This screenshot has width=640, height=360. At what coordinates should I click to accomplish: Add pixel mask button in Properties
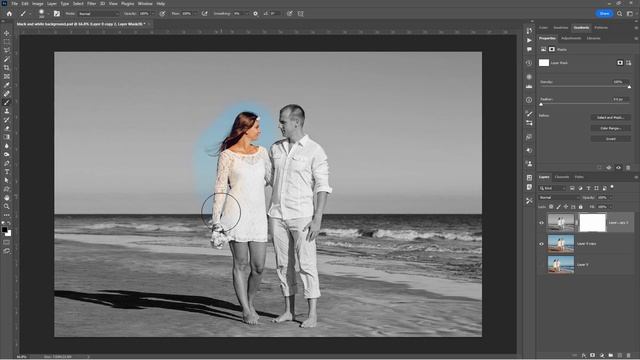point(620,63)
